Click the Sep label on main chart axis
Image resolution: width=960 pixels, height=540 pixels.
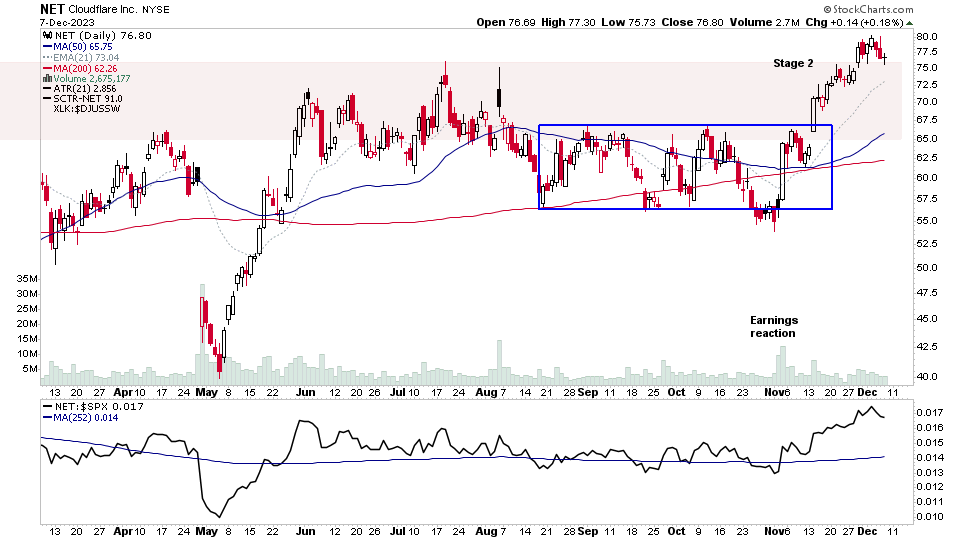point(588,392)
